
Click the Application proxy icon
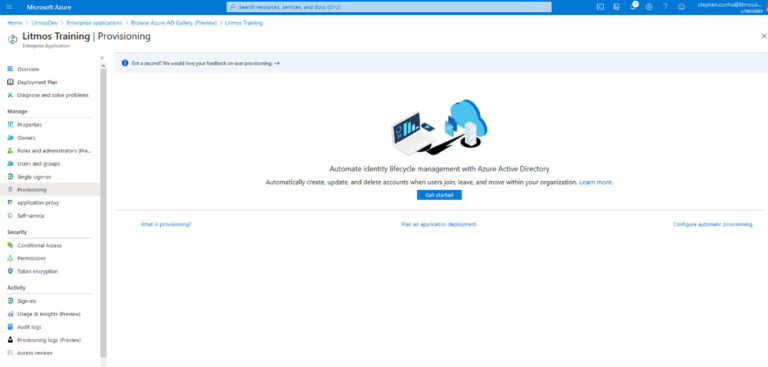10,202
